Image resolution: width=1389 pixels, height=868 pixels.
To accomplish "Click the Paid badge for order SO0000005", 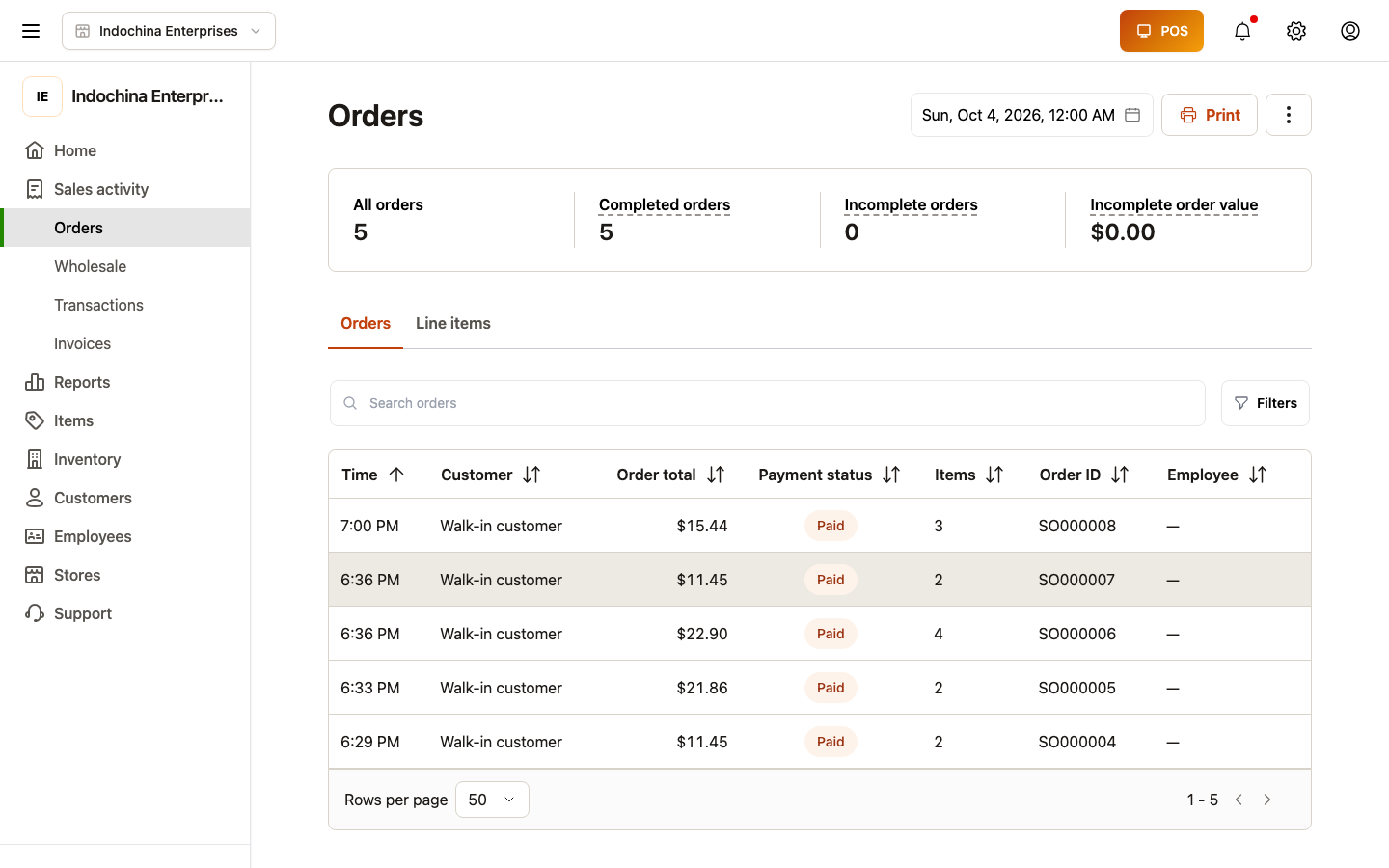I will click(x=831, y=688).
